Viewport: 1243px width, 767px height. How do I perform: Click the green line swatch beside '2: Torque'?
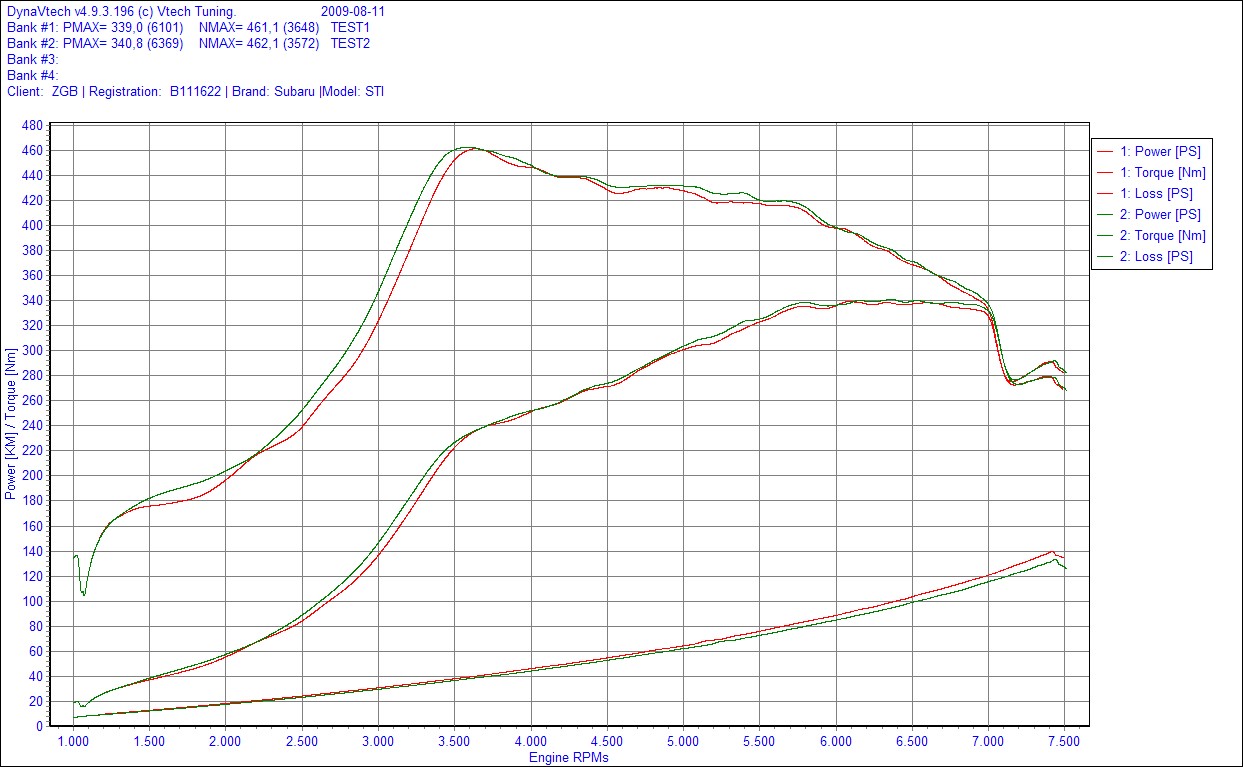click(1105, 236)
